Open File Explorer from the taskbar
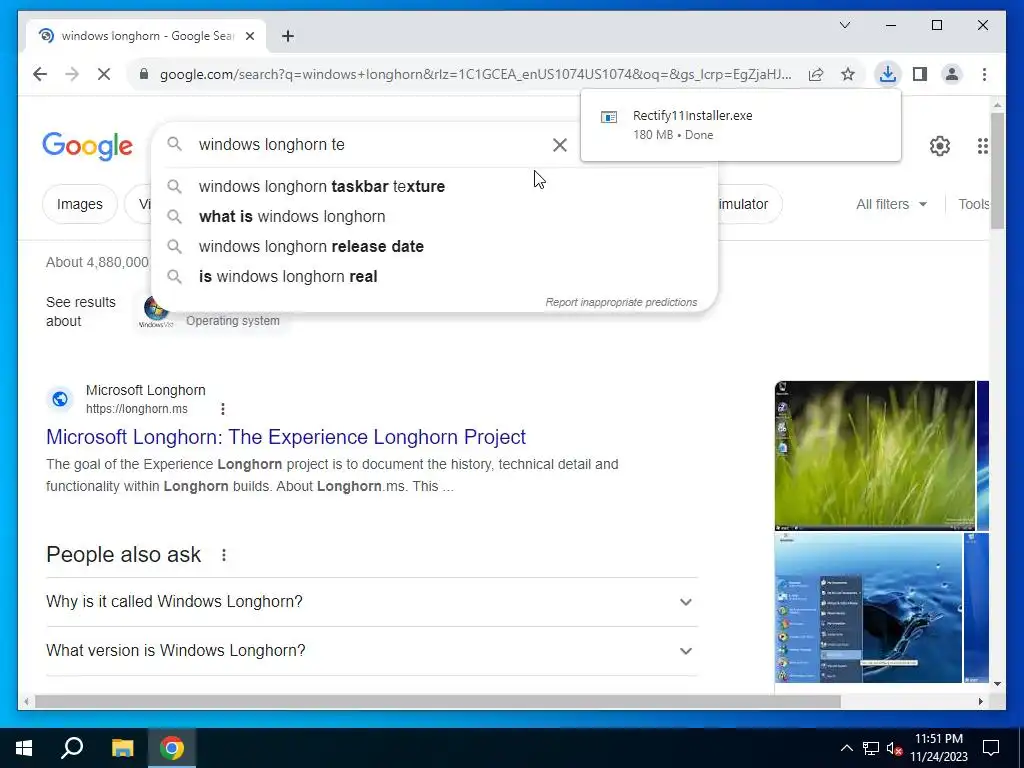Image resolution: width=1024 pixels, height=768 pixels. (x=122, y=748)
